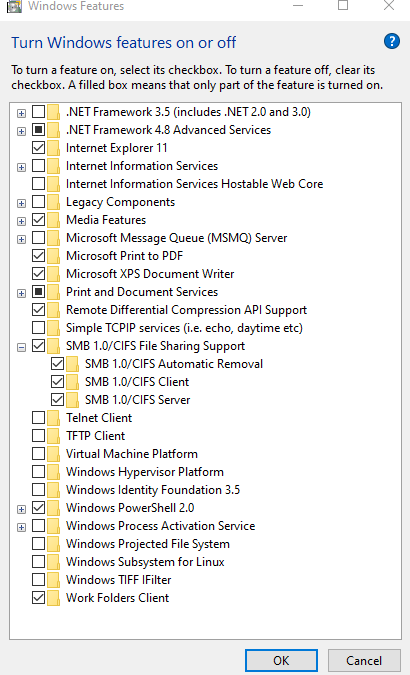Enable the Telnet Client checkbox

(x=38, y=418)
